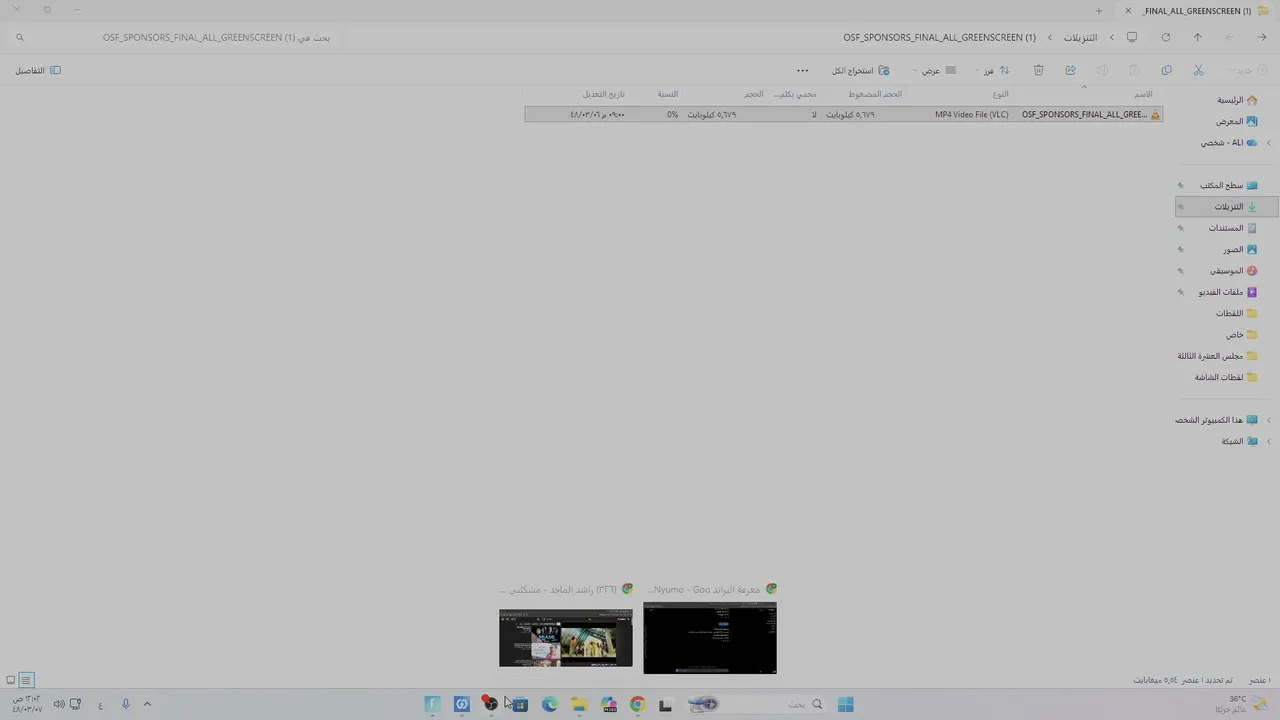This screenshot has width=1280, height=720.
Task: Expand chevron after التنزيلات in breadcrumb
Action: [1049, 37]
